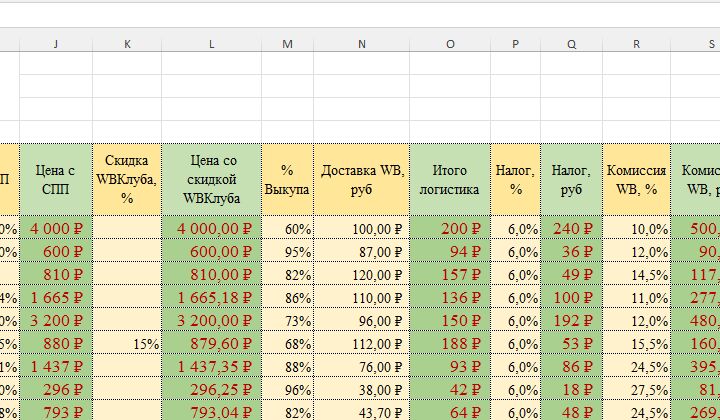The width and height of the screenshot is (720, 420).
Task: Select the '14,5%' commission cell
Action: tap(636, 274)
